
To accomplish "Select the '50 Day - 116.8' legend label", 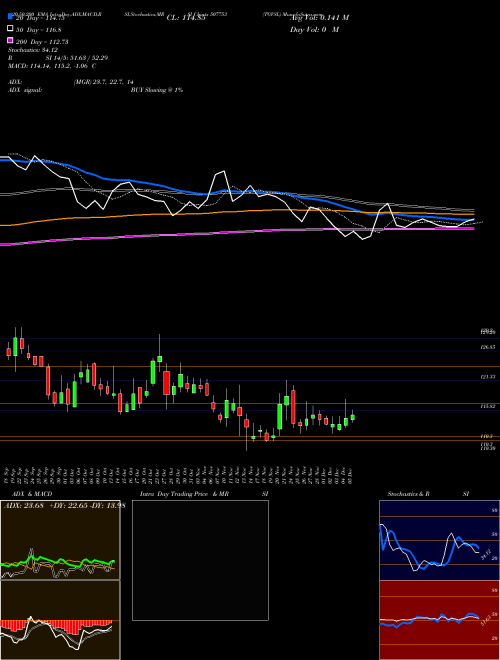I will [38, 30].
